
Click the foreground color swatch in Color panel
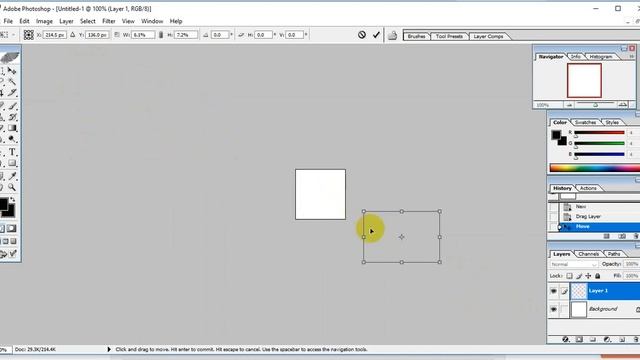[x=556, y=135]
